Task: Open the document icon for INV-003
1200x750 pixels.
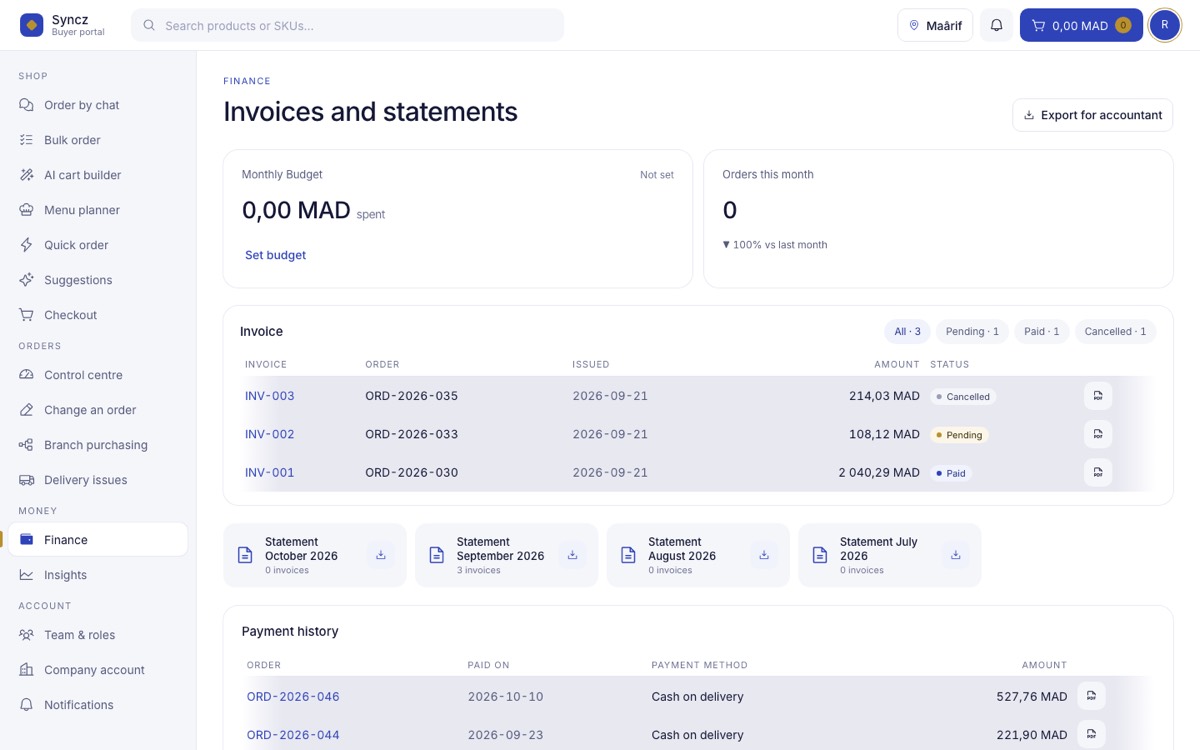Action: [1098, 396]
